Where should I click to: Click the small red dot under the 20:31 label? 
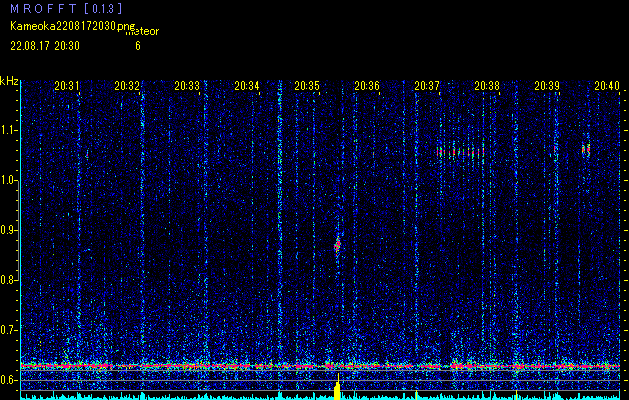pyautogui.click(x=87, y=154)
